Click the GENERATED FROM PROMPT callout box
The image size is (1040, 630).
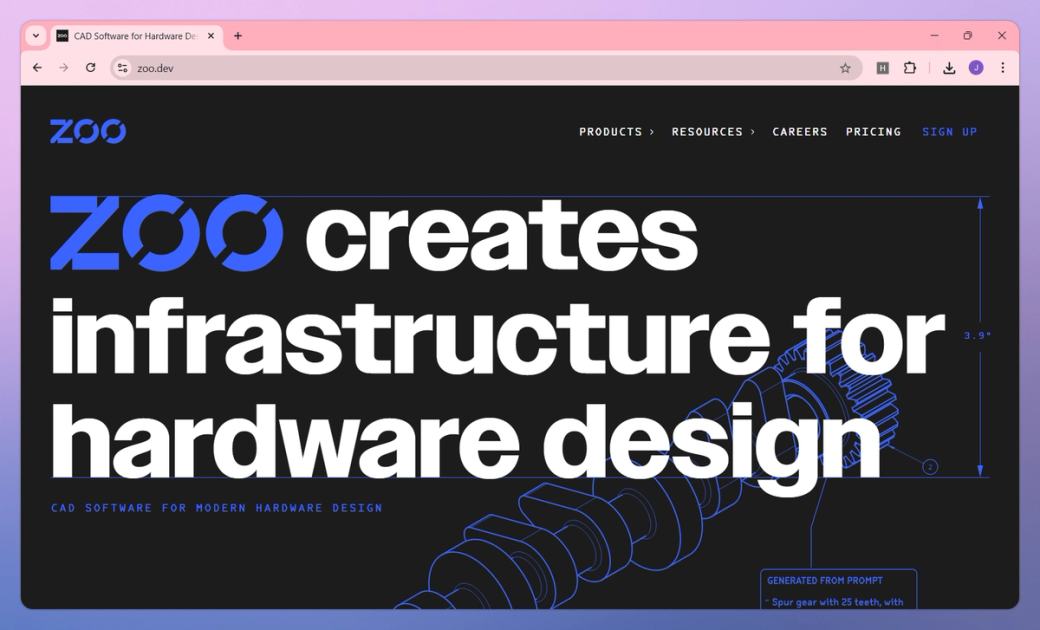[x=837, y=590]
